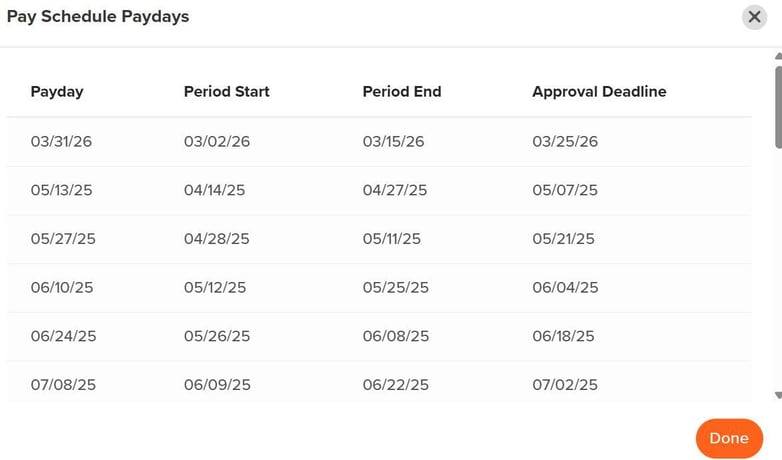Click approval deadline 05/21/25

(x=563, y=239)
